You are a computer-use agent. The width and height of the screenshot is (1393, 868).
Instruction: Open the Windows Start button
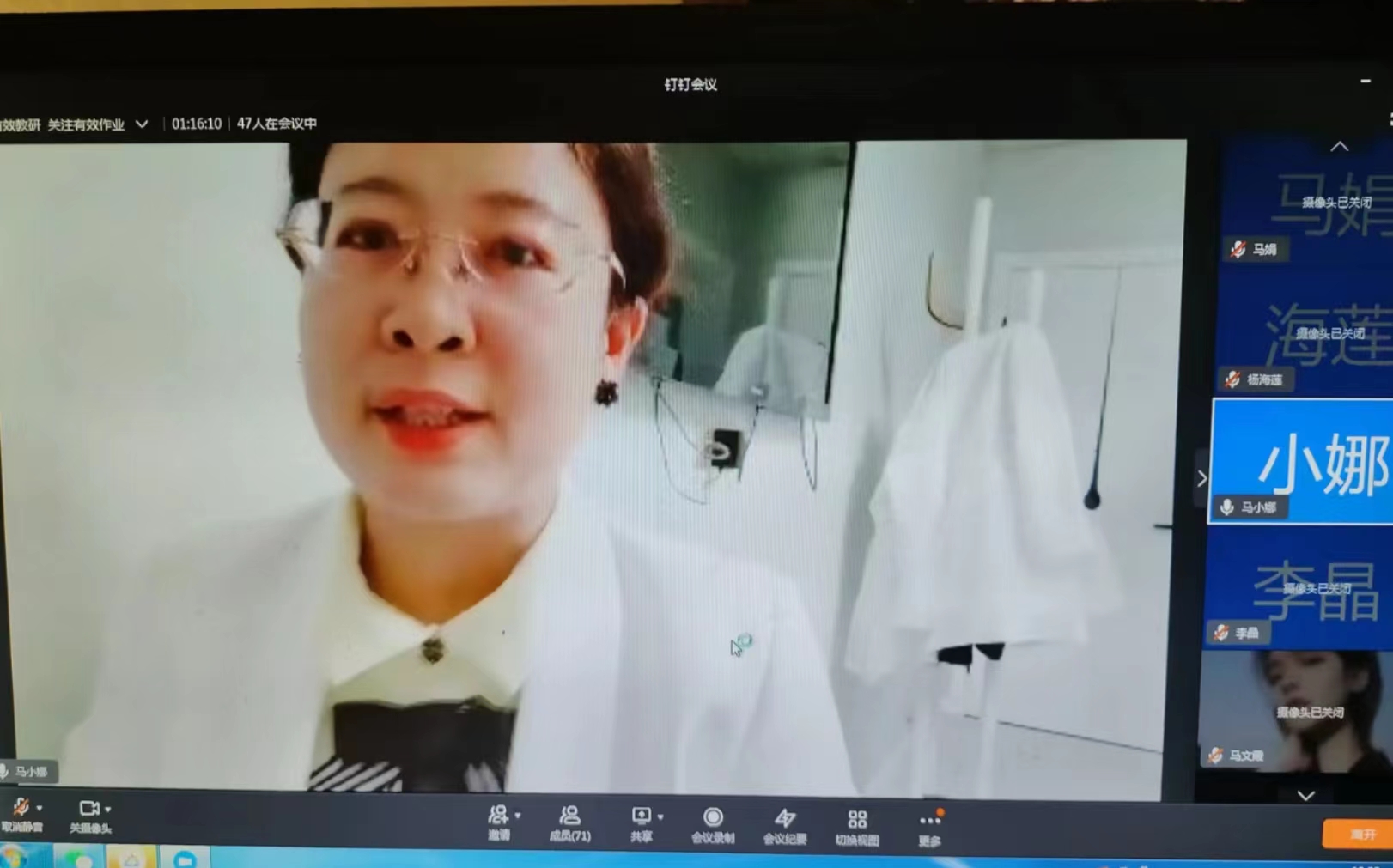12,857
